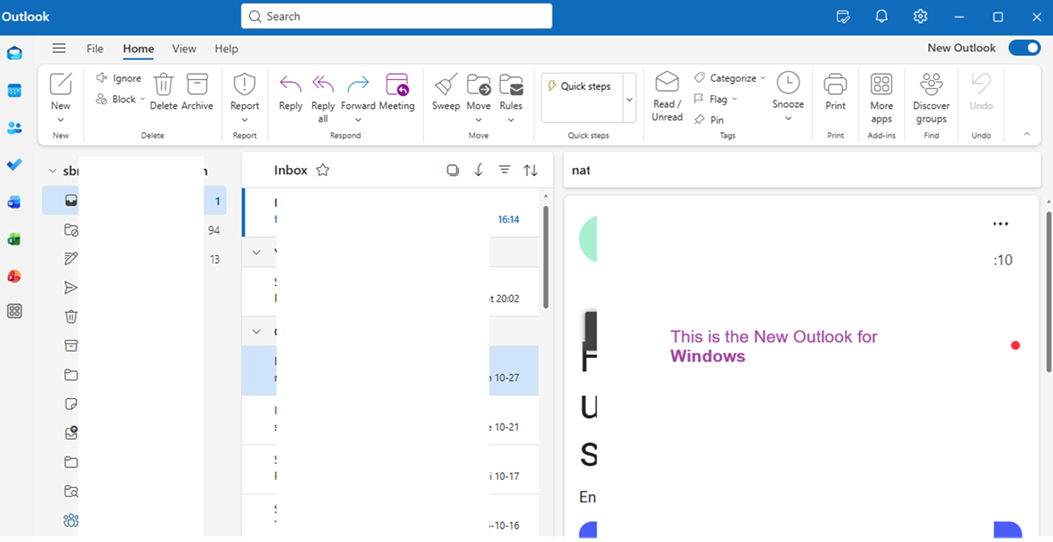Ignore the conversation
Image resolution: width=1053 pixels, height=542 pixels.
coord(119,79)
